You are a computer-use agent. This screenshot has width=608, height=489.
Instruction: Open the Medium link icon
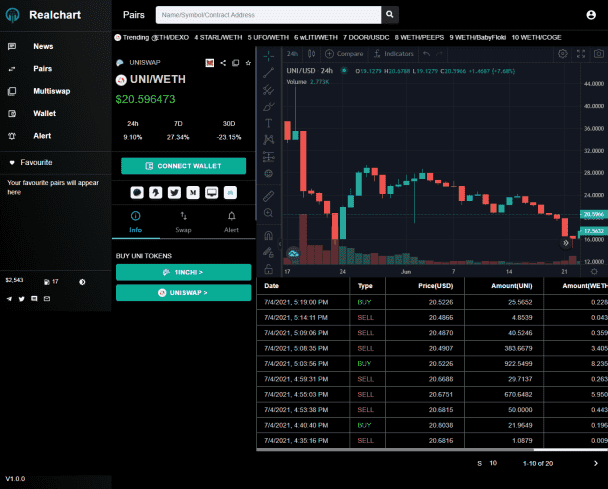(x=193, y=193)
